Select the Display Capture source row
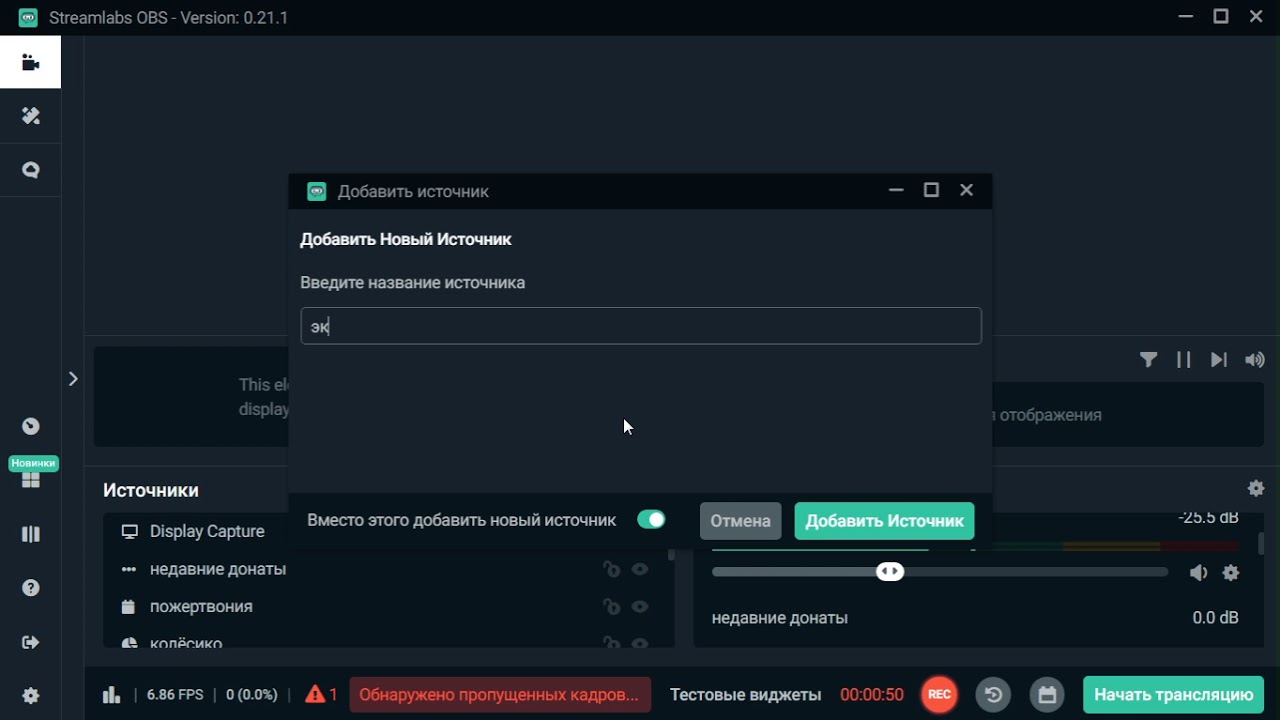Screen dimensions: 1280x720 (385, 532)
